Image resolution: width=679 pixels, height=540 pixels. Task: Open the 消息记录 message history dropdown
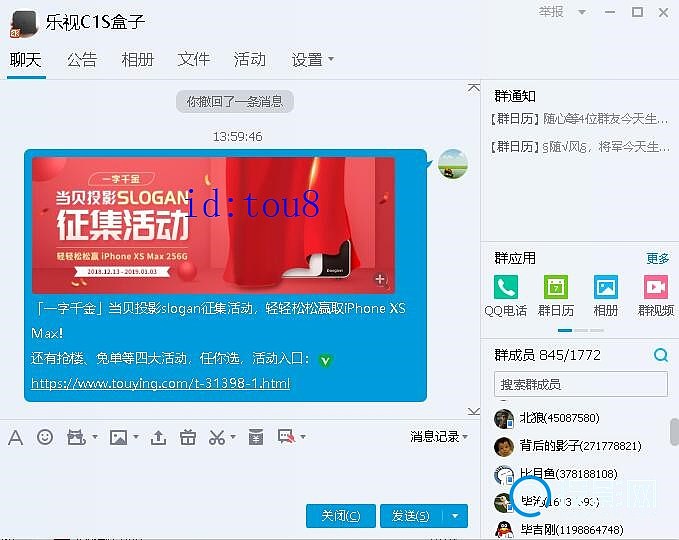pyautogui.click(x=439, y=437)
